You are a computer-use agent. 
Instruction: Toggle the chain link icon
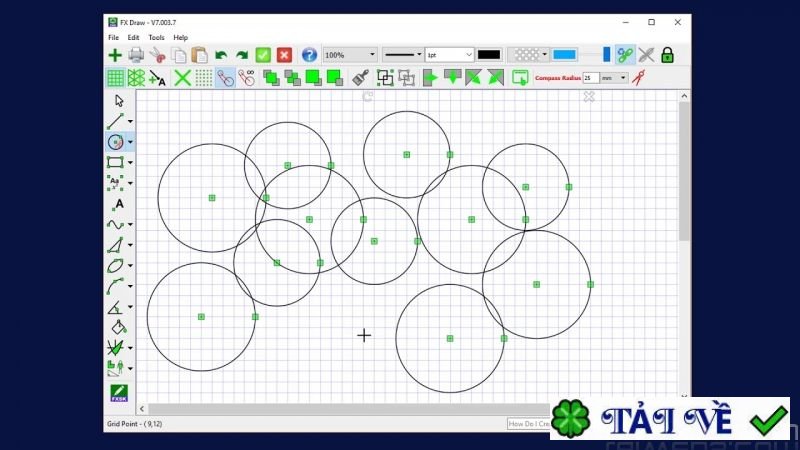click(x=625, y=55)
